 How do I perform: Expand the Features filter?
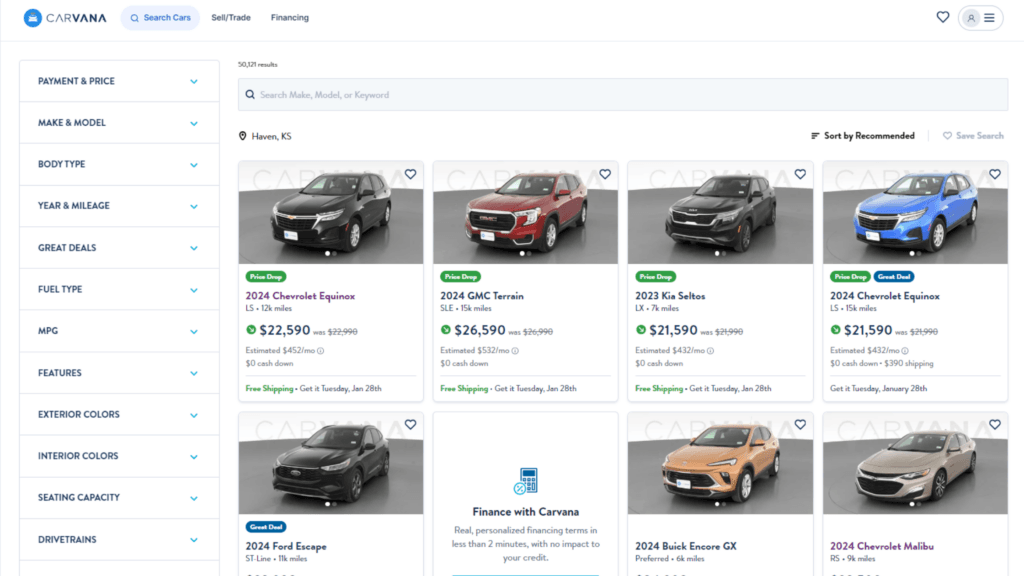click(119, 373)
